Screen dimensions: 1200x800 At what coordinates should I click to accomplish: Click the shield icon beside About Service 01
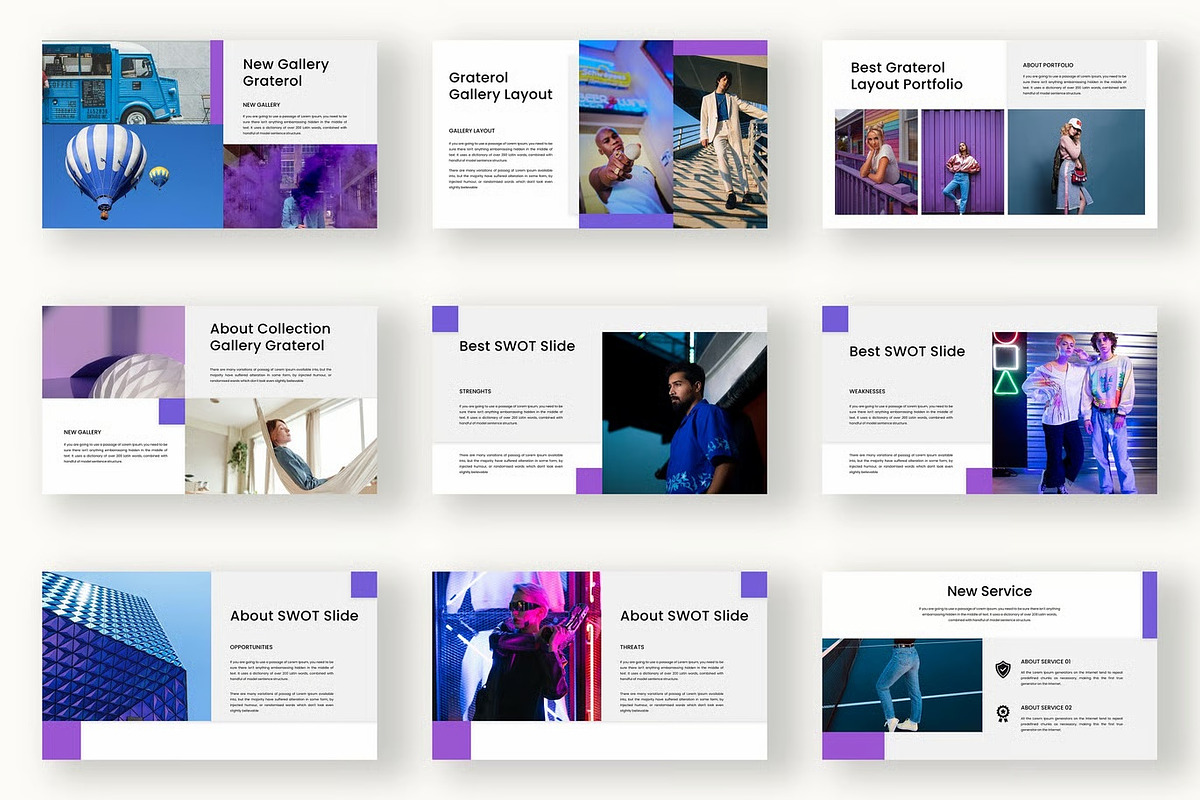1003,669
